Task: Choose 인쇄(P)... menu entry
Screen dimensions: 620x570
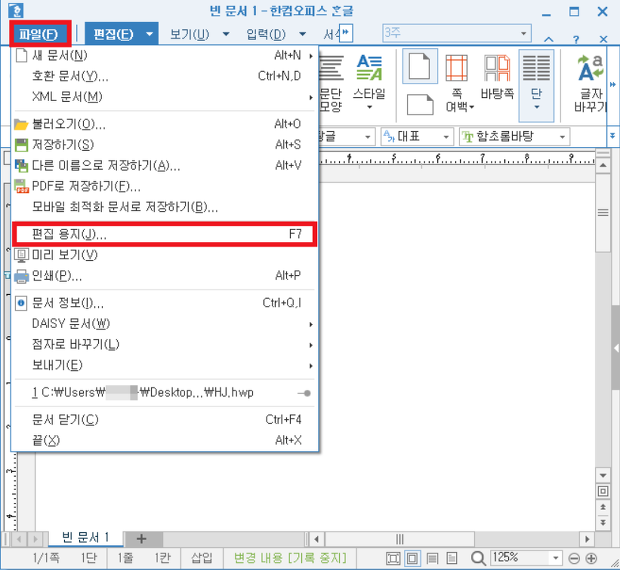Action: [164, 276]
